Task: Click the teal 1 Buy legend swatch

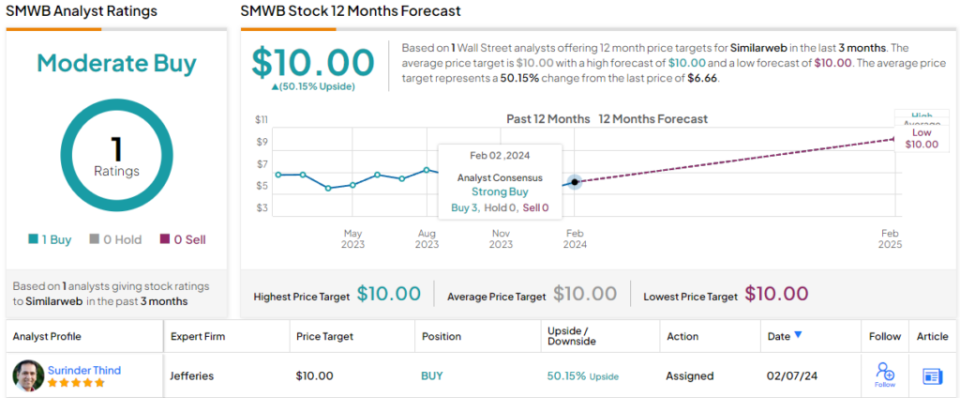Action: click(x=33, y=240)
